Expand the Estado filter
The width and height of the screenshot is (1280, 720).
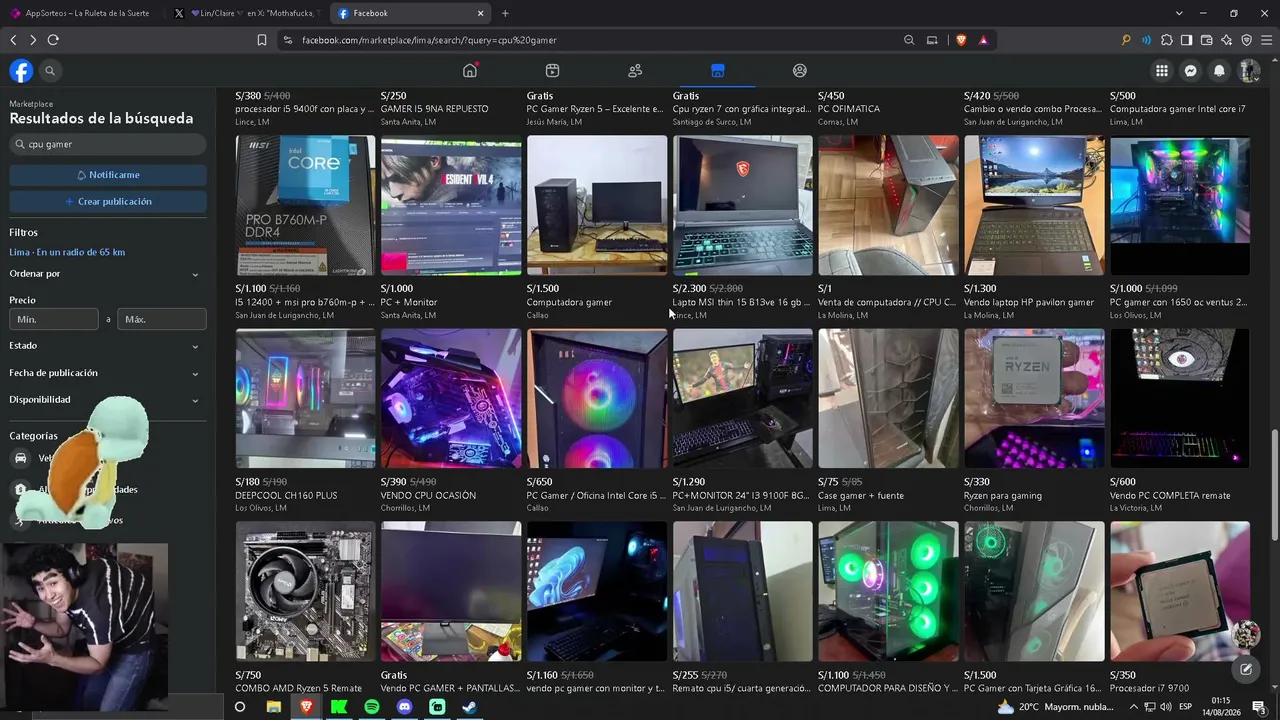coord(104,346)
